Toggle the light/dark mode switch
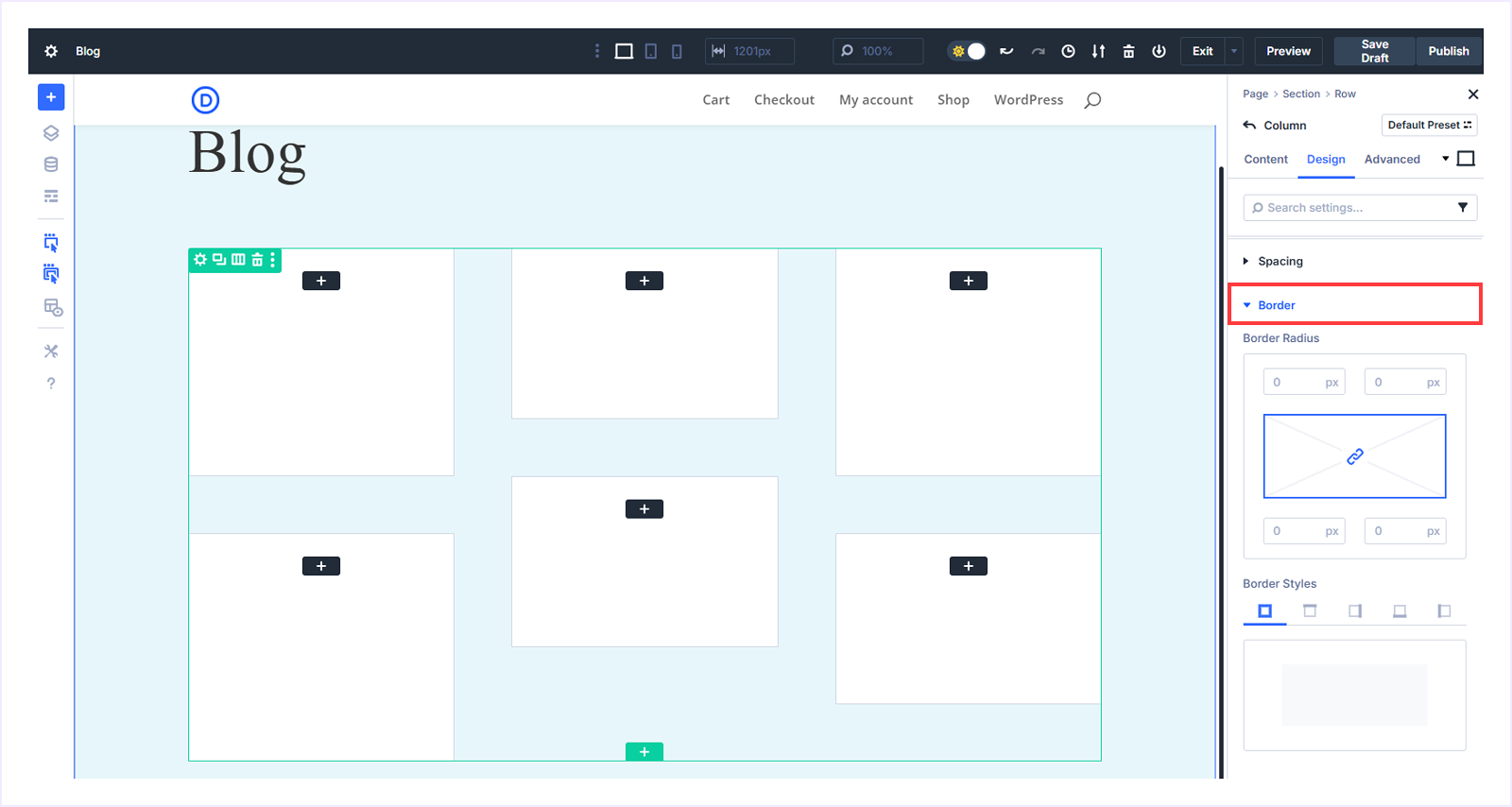1512x807 pixels. [x=968, y=51]
